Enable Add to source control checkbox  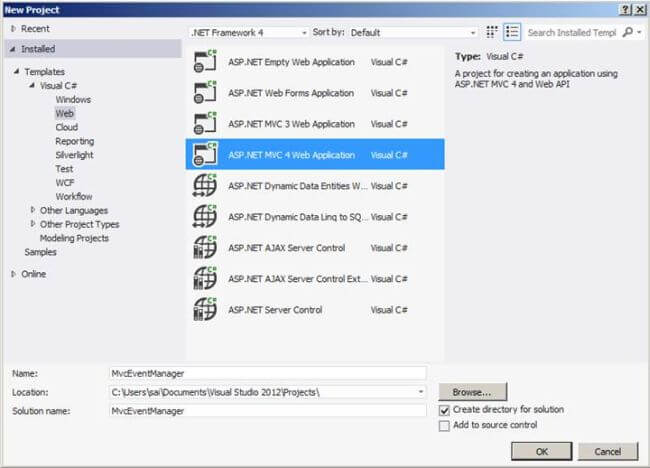(x=444, y=426)
